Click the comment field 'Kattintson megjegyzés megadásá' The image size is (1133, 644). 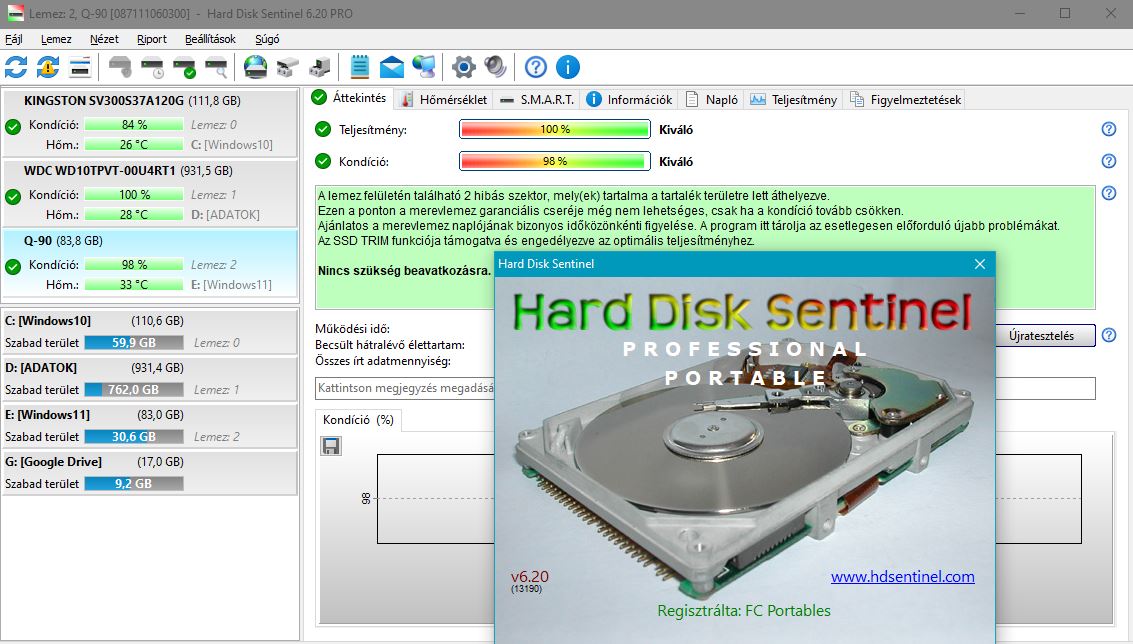click(705, 388)
